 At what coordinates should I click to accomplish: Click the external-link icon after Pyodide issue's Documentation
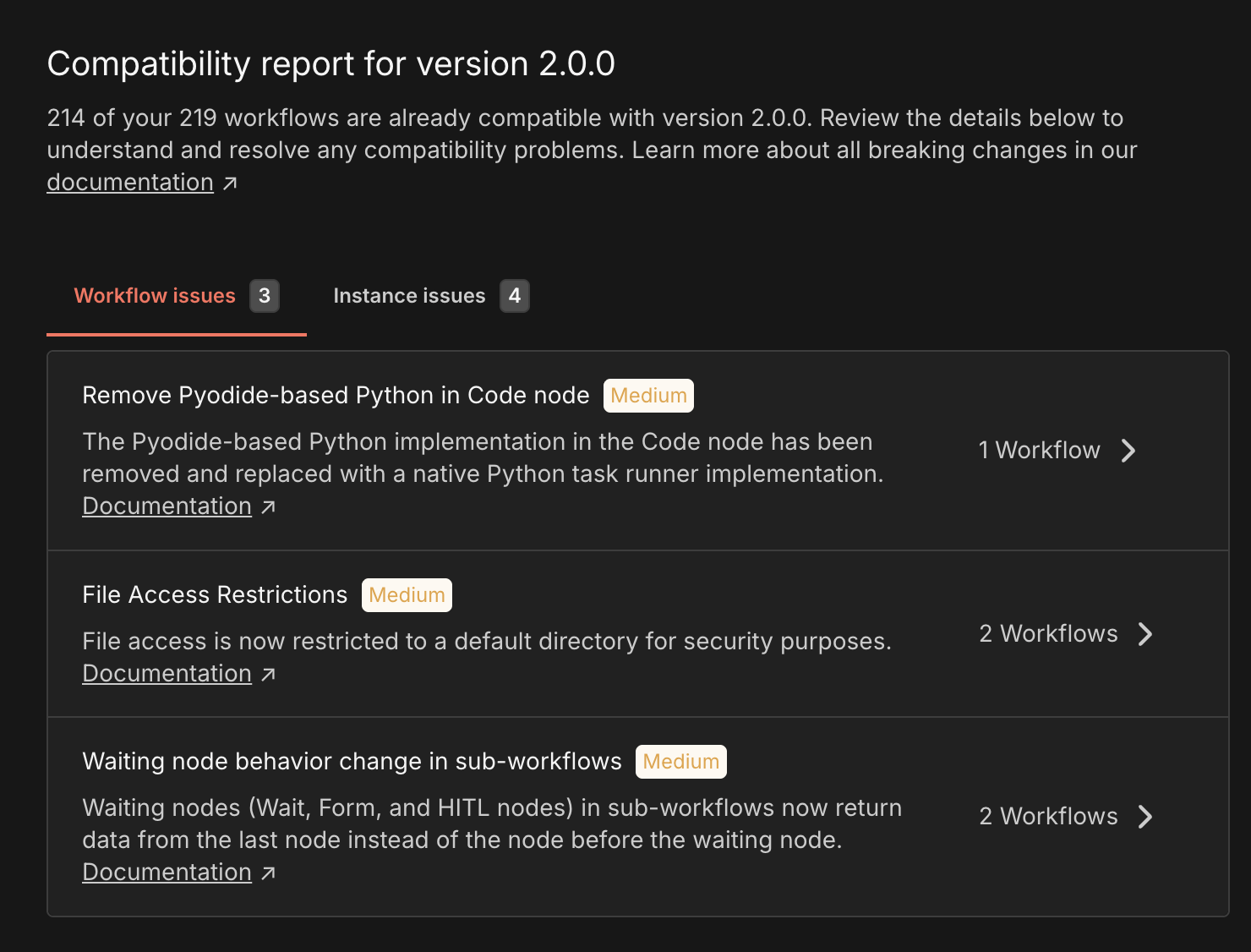pos(268,506)
